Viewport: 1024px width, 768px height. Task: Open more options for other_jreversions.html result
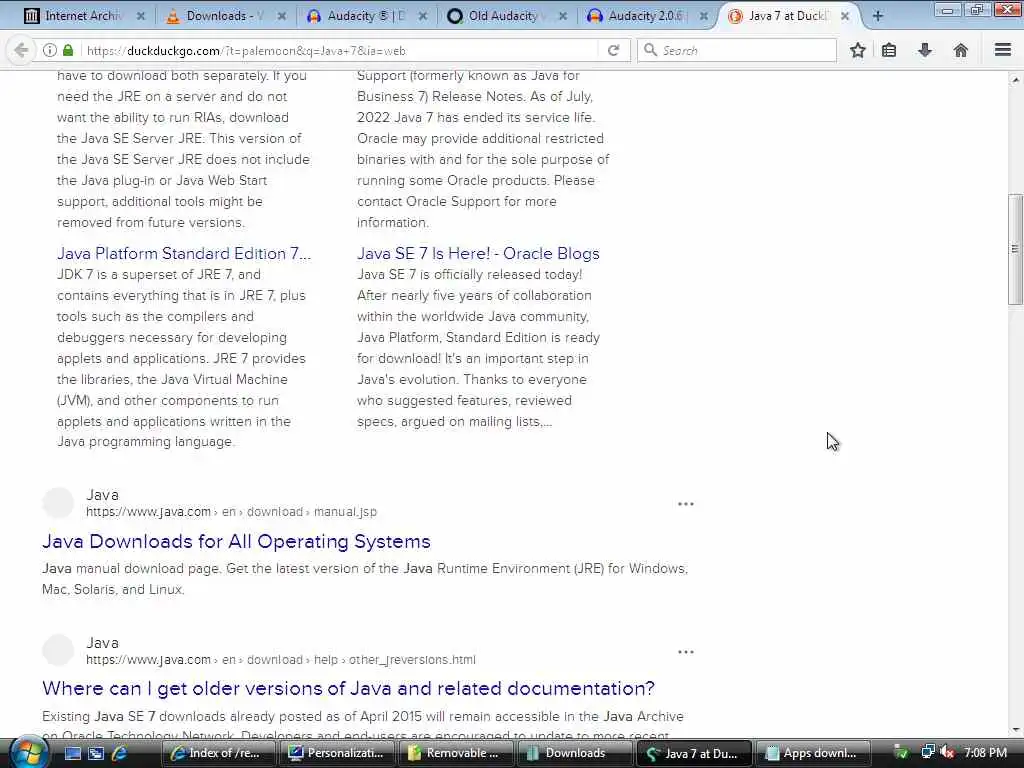686,652
